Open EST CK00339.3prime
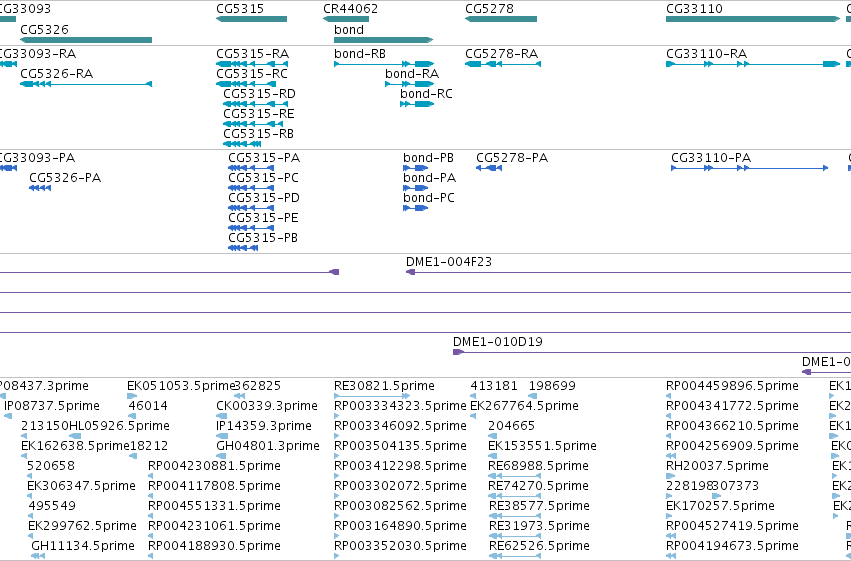The width and height of the screenshot is (851, 561). 267,406
